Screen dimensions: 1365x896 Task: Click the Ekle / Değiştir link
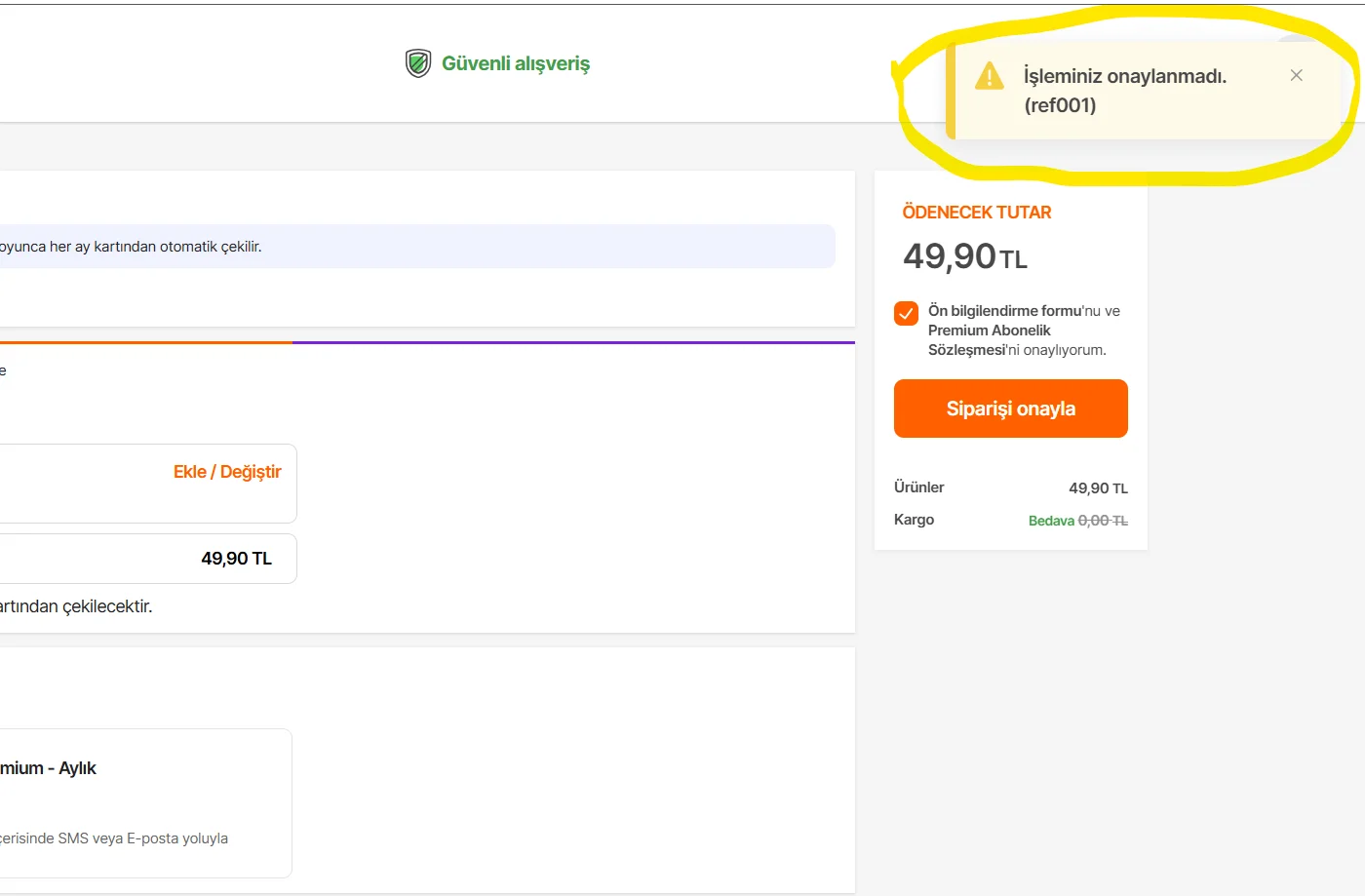click(x=227, y=472)
